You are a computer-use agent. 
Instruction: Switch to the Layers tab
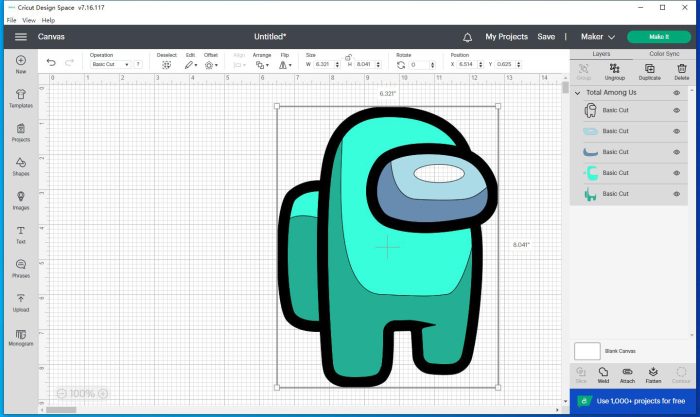601,54
